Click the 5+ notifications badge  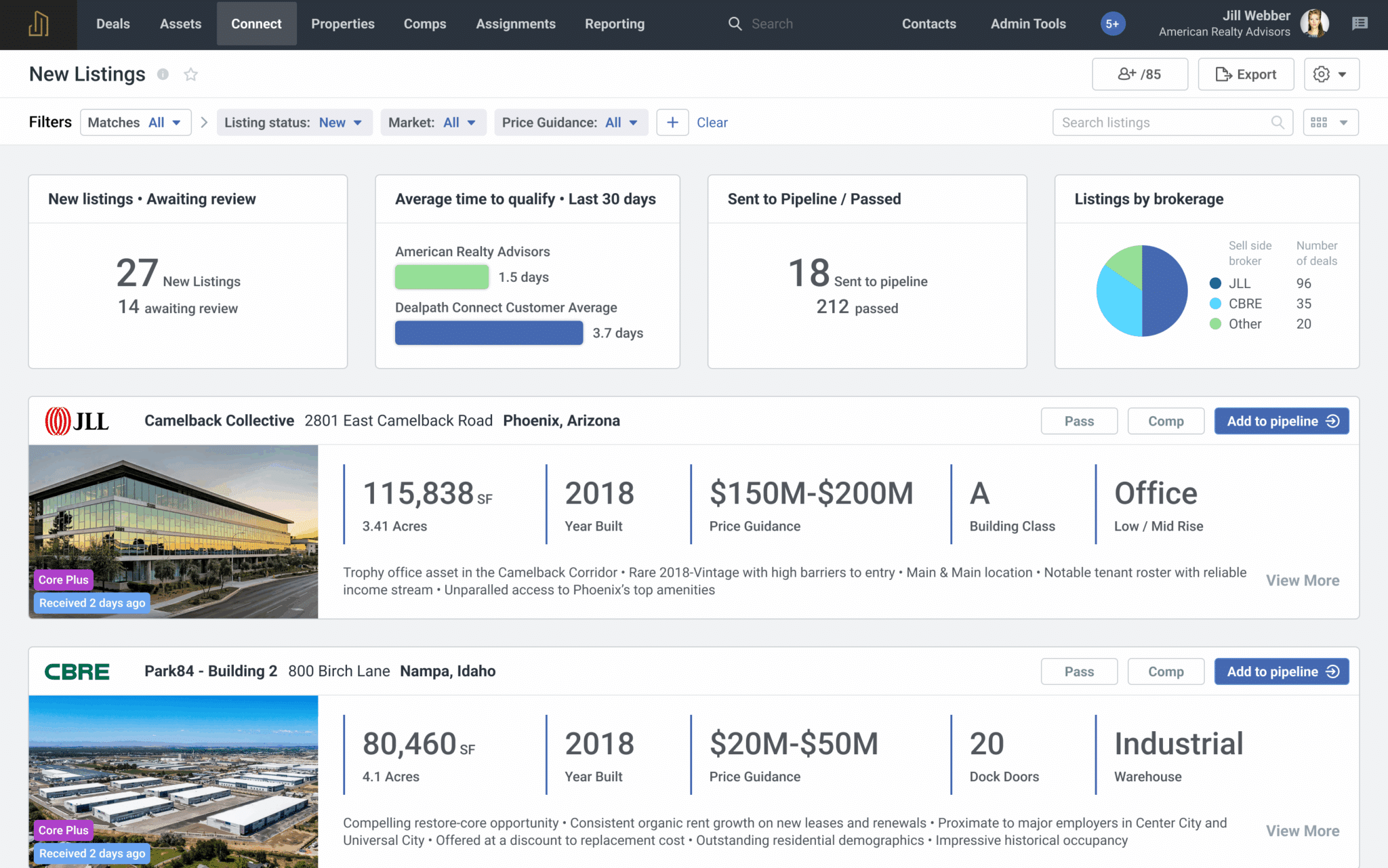[x=1112, y=23]
